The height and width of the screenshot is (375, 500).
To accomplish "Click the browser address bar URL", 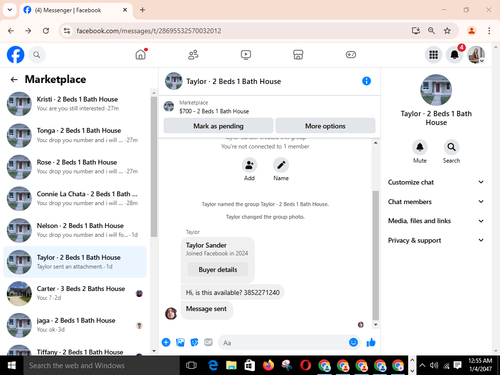I will 149,31.
